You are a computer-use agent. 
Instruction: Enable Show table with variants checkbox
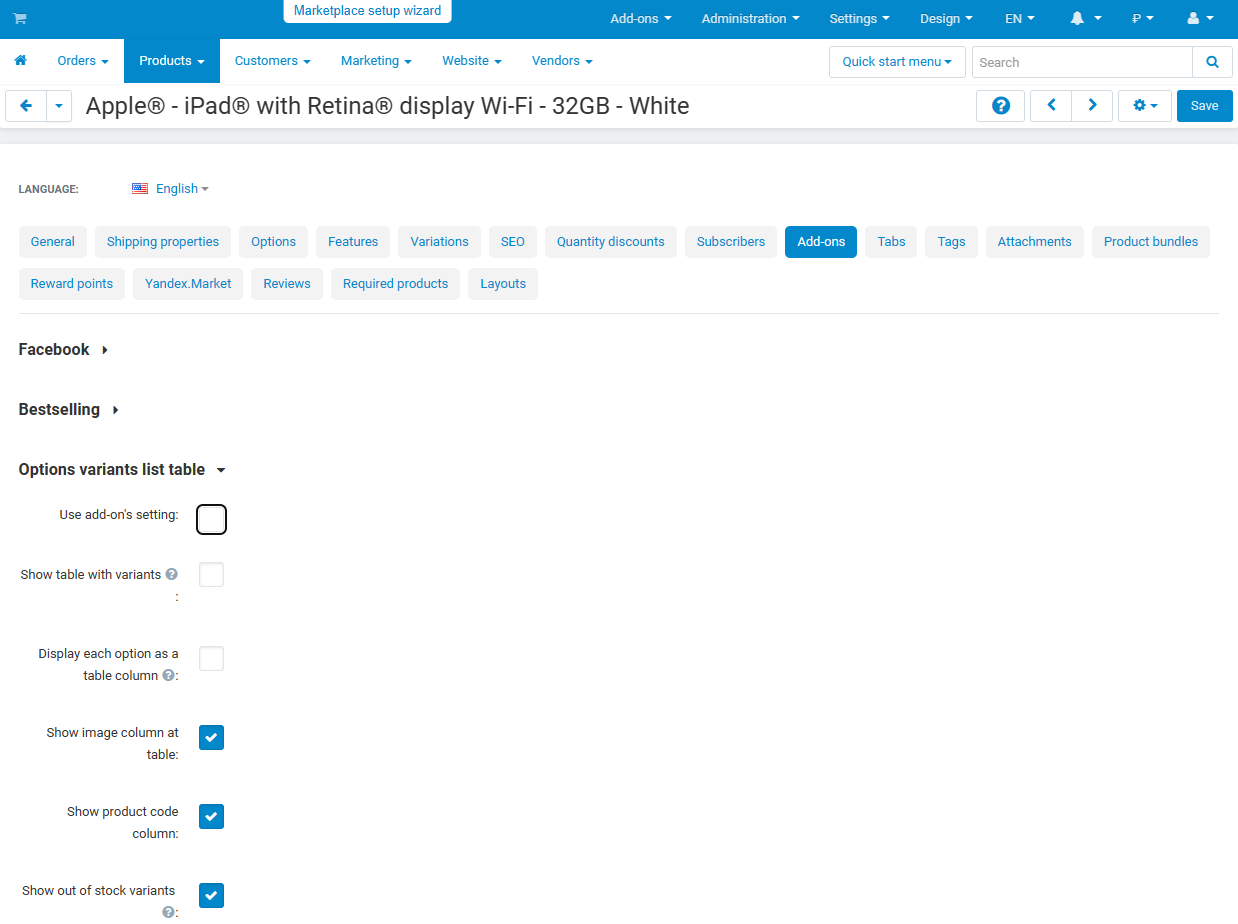211,575
